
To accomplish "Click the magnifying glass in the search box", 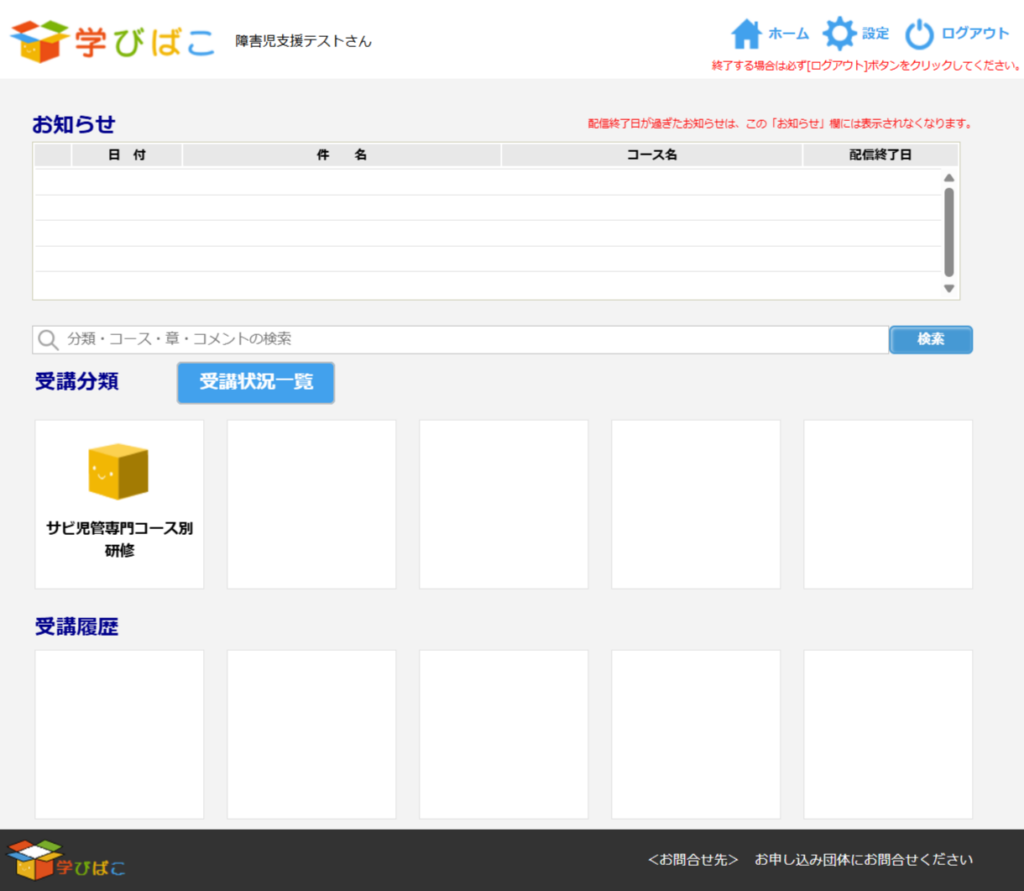I will [x=48, y=340].
